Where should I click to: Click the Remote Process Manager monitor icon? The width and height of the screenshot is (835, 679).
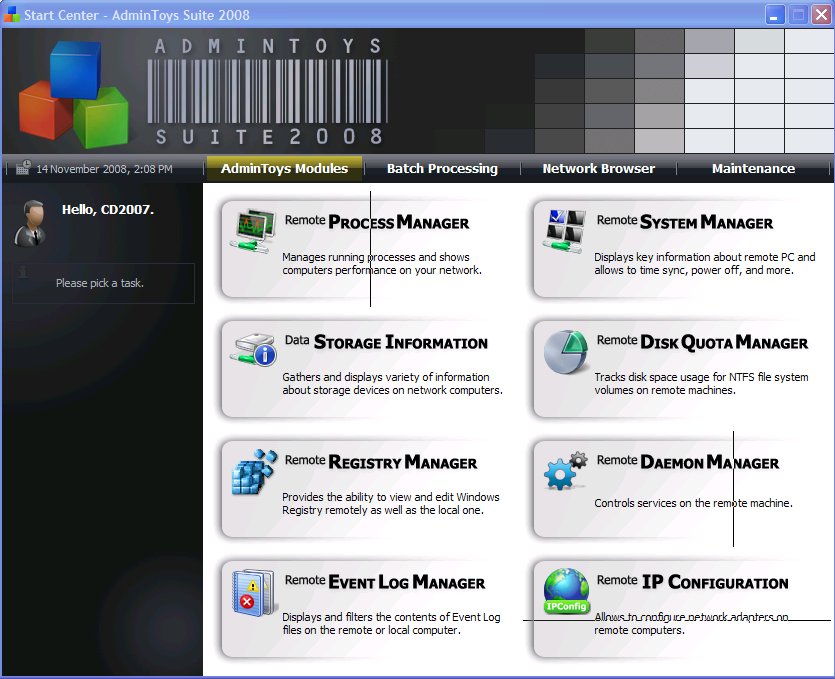(253, 231)
